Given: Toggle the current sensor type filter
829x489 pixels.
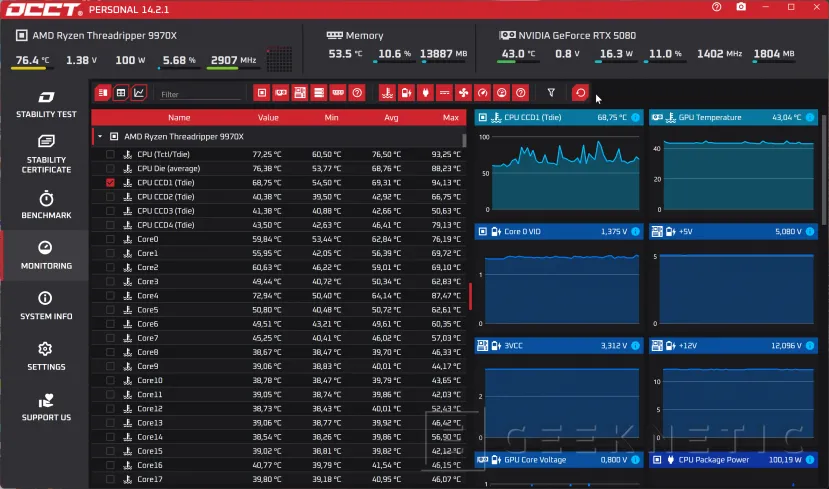Looking at the screenshot, I should 445,93.
